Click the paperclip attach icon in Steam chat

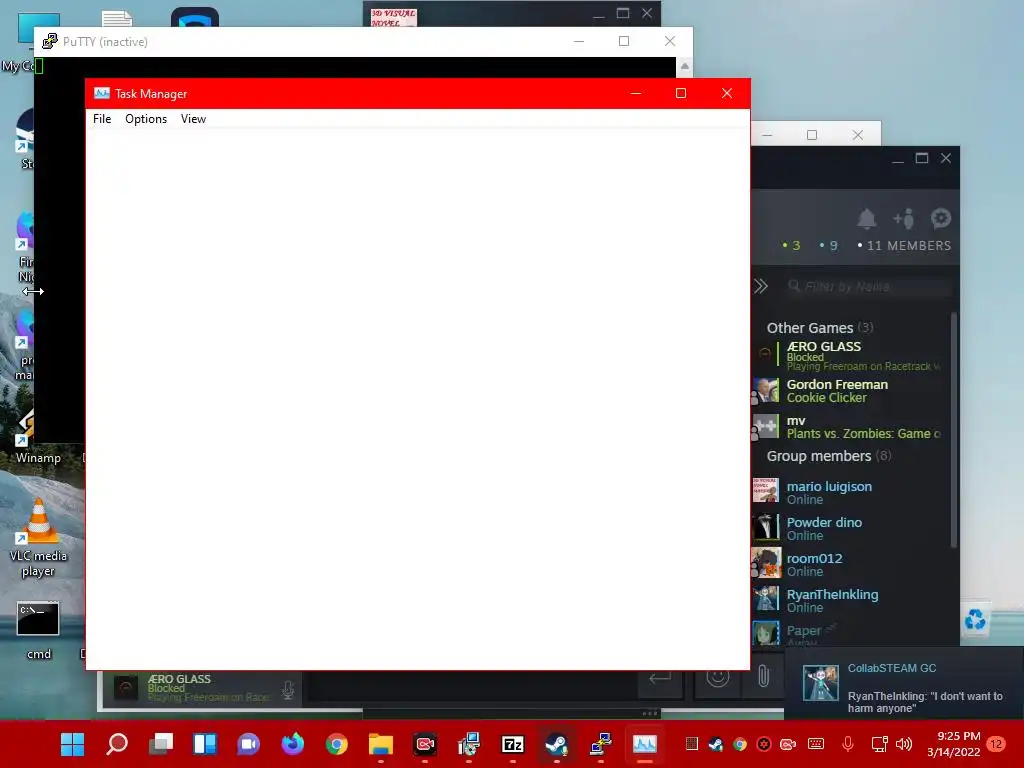tap(763, 677)
